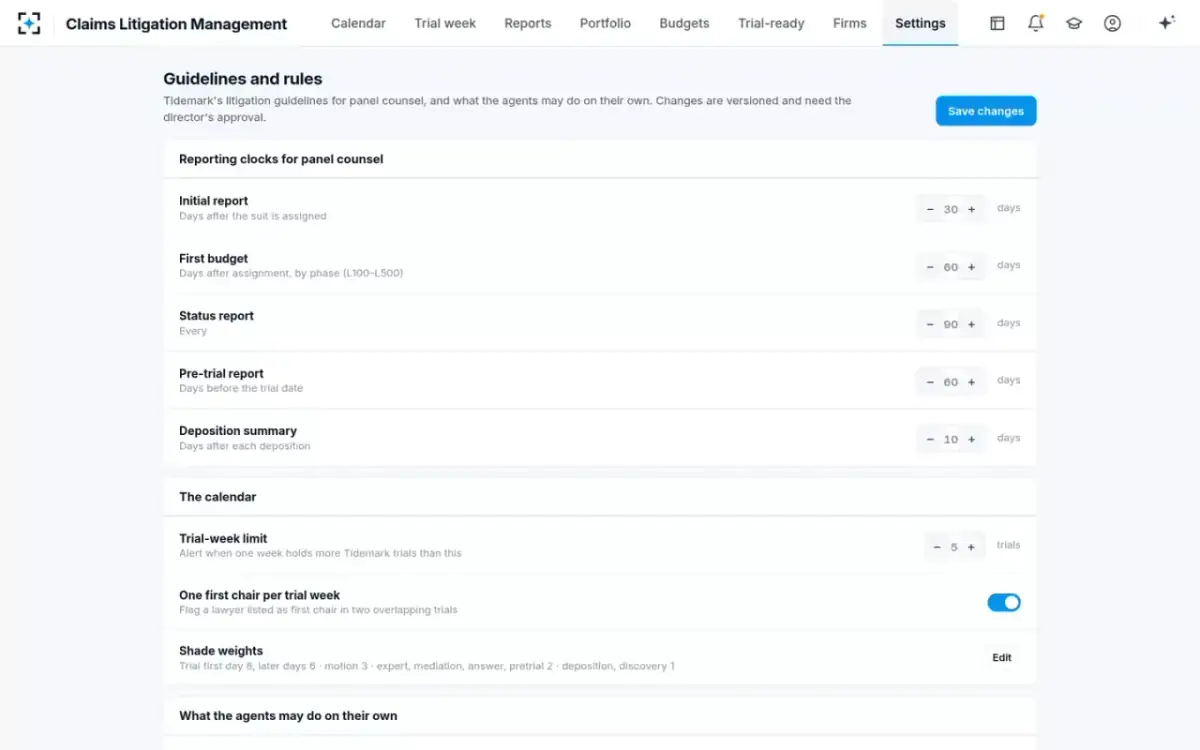This screenshot has width=1200, height=750.
Task: Decrease First budget days with minus
Action: tap(930, 267)
